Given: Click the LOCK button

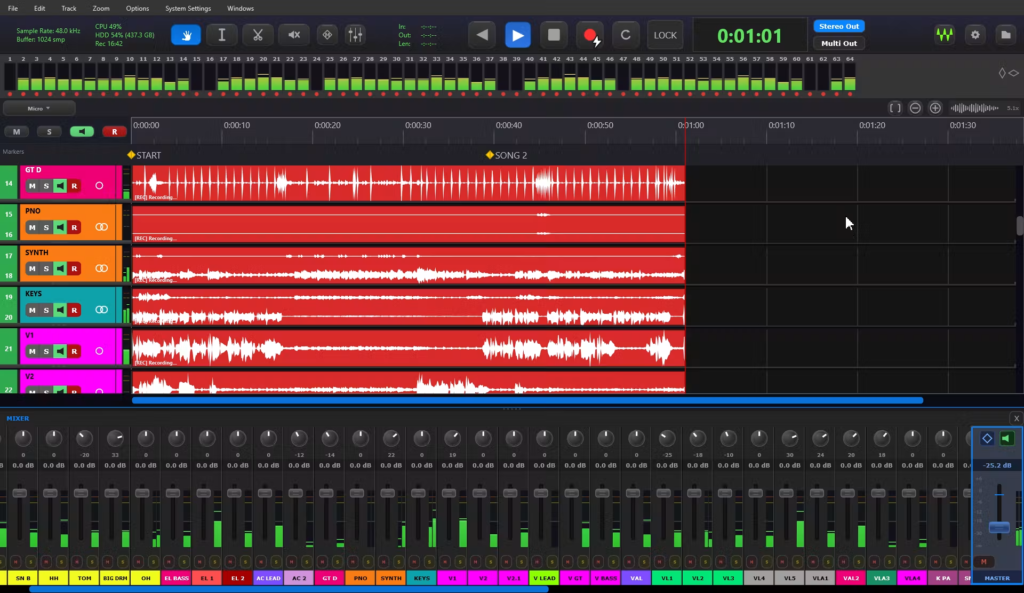Looking at the screenshot, I should 665,35.
